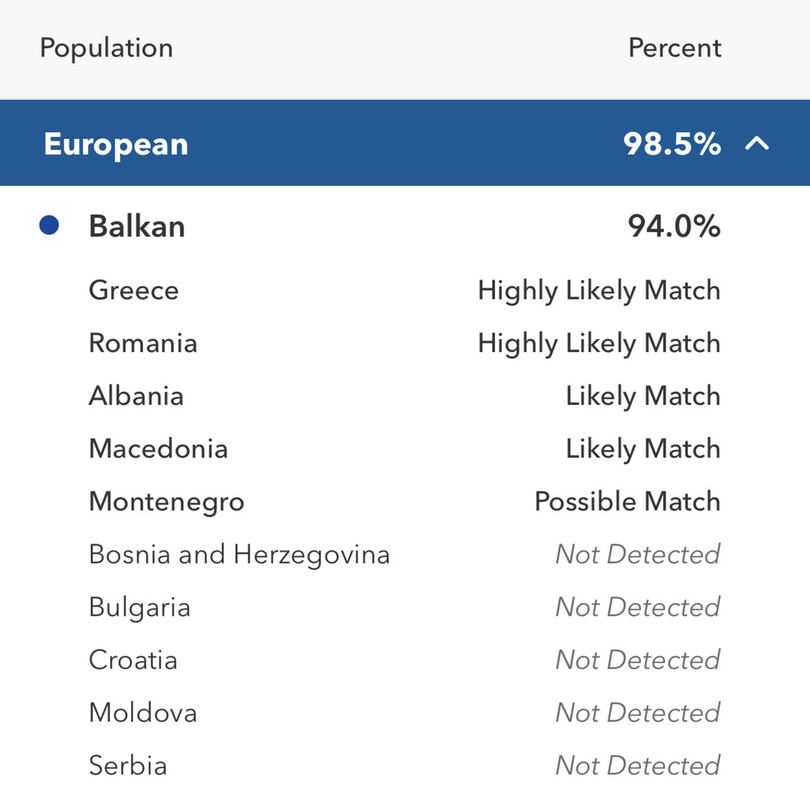This screenshot has height=800, width=810.
Task: Select the Bulgaria entry
Action: click(x=405, y=607)
